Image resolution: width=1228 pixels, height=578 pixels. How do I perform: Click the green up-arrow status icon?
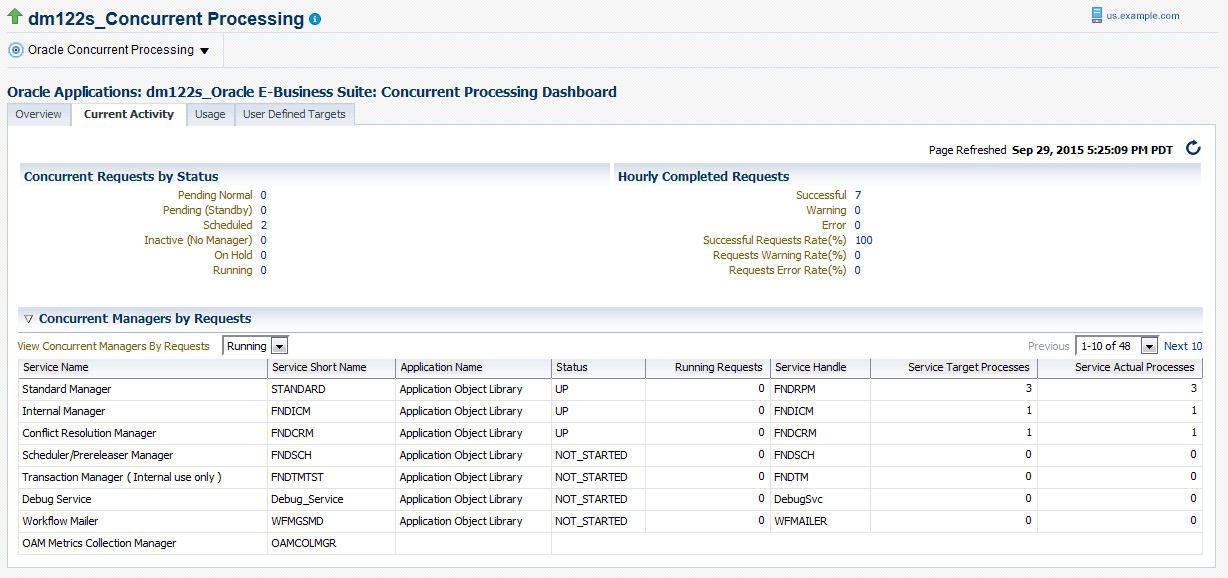click(15, 17)
